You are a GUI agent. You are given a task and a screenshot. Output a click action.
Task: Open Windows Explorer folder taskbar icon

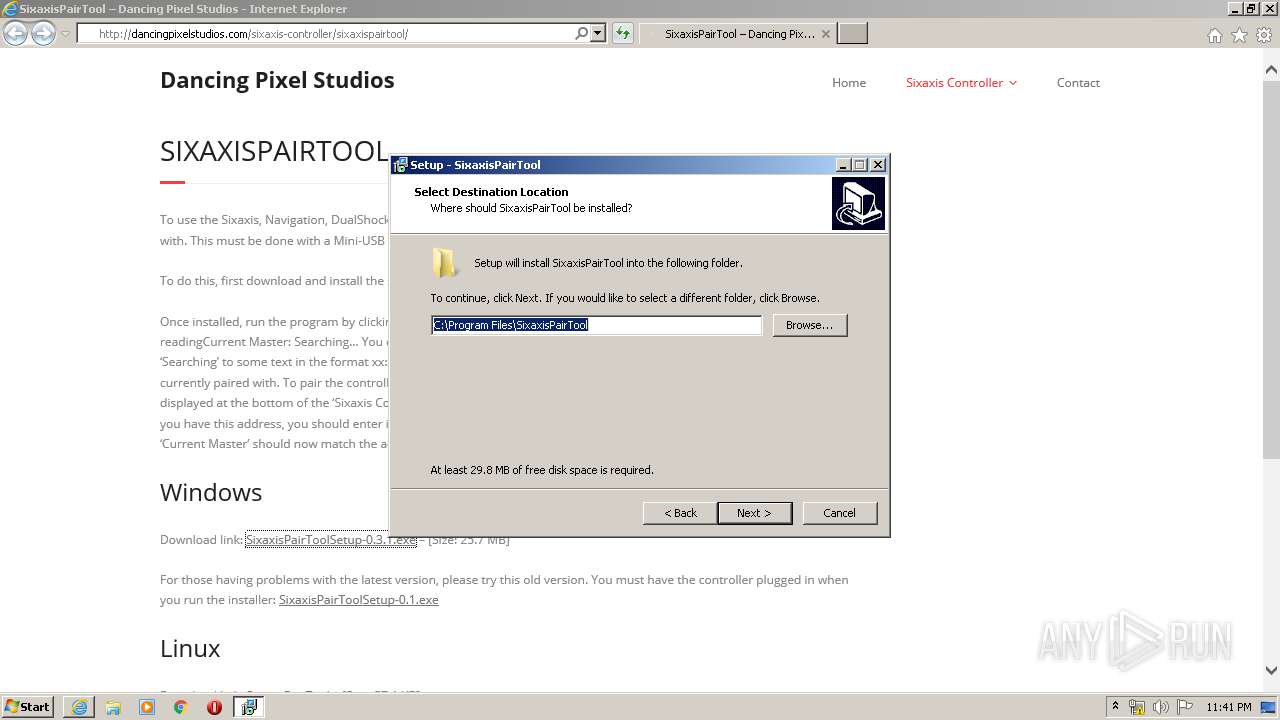(113, 707)
